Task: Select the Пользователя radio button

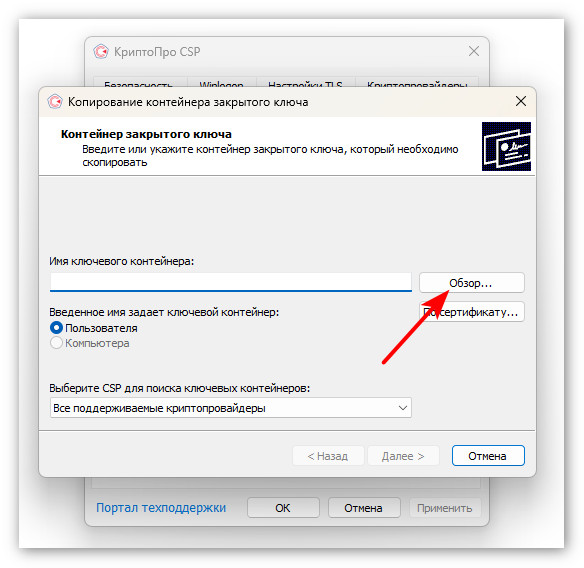Action: 56,328
